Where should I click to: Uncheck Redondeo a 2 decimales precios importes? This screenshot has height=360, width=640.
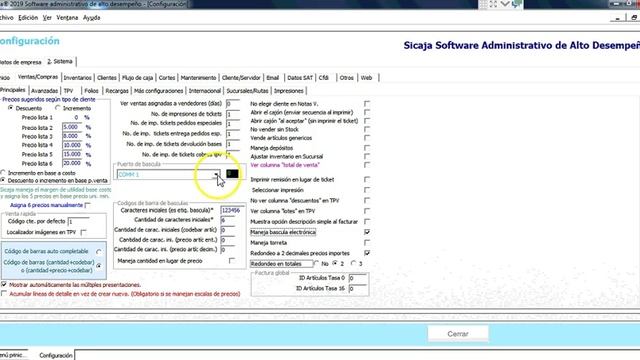pyautogui.click(x=367, y=253)
